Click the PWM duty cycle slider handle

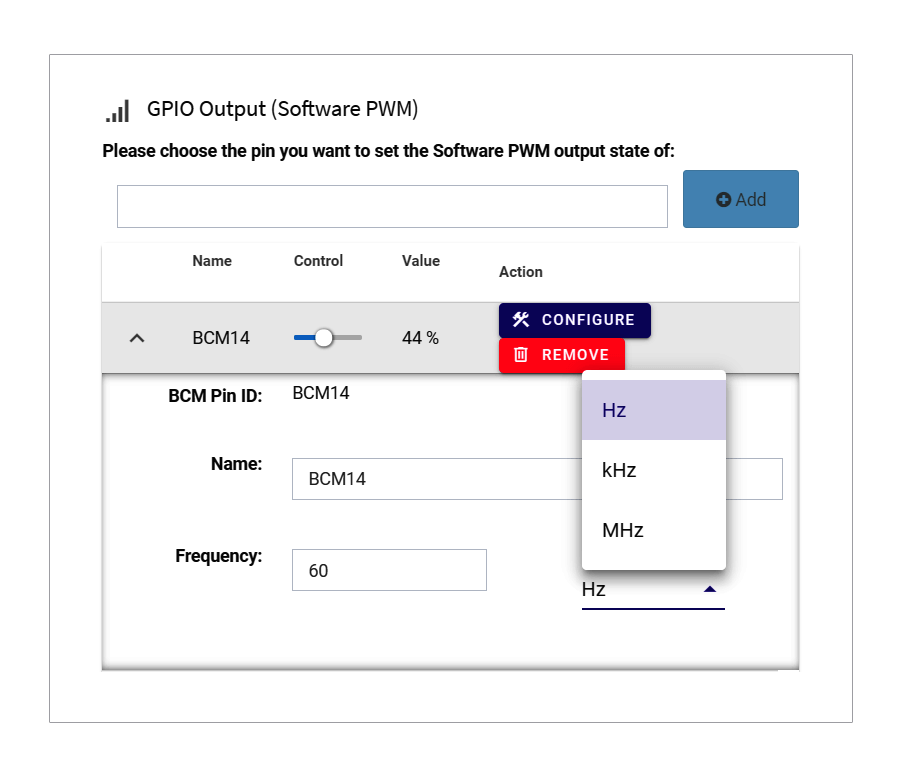pos(323,338)
